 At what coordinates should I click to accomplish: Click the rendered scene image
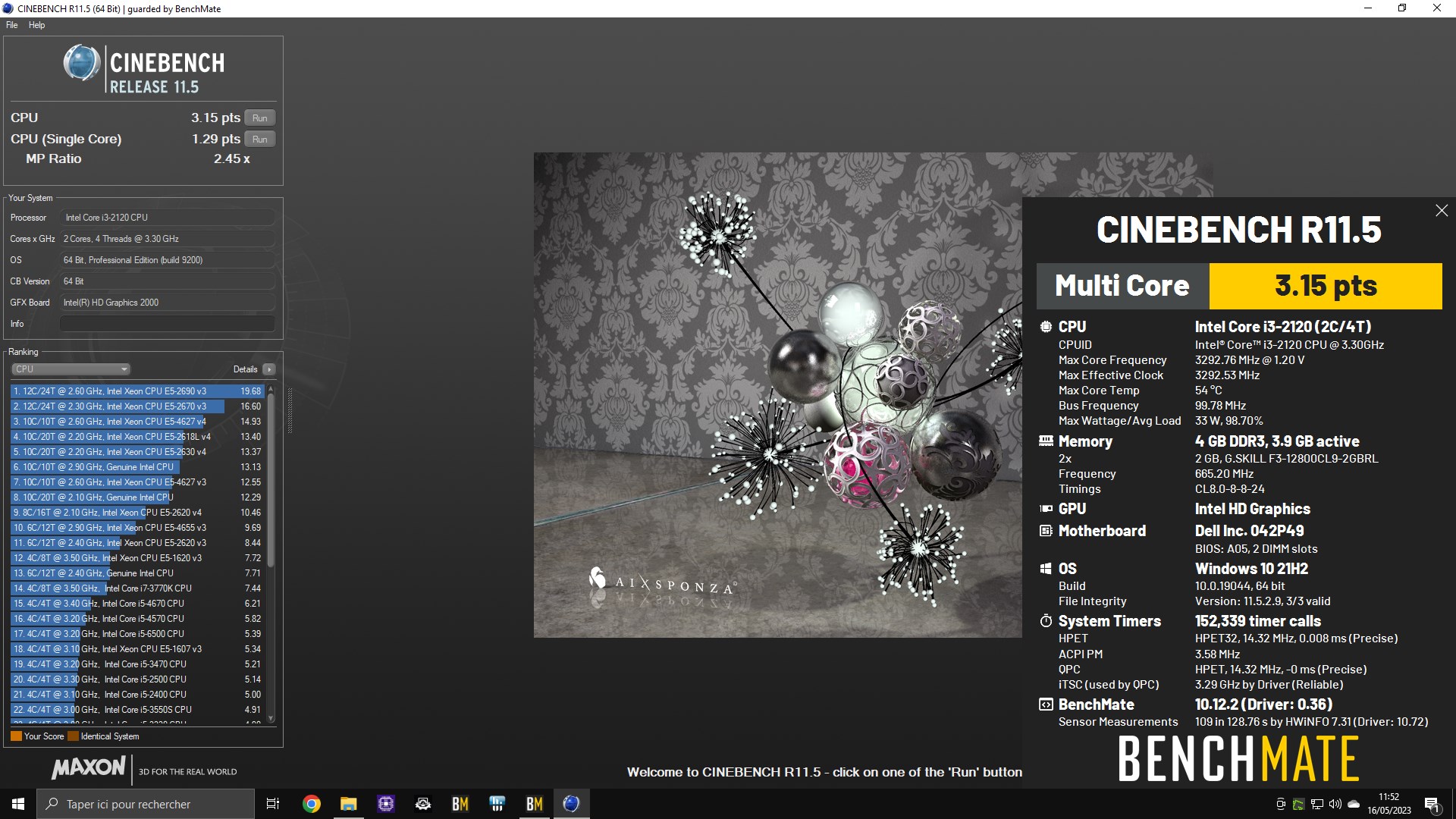point(777,394)
